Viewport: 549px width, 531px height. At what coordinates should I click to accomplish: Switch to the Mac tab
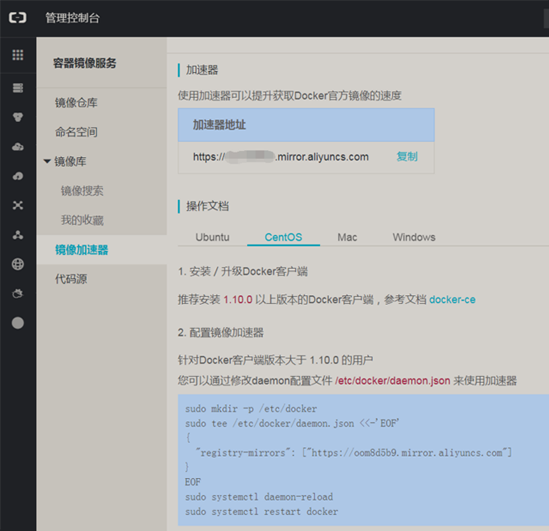tap(347, 237)
